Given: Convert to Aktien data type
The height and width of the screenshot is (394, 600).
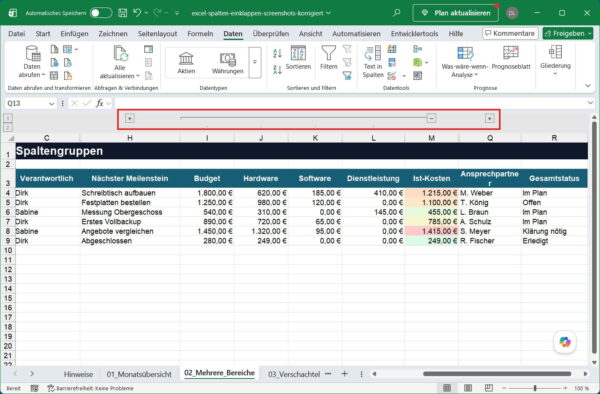Looking at the screenshot, I should [186, 62].
